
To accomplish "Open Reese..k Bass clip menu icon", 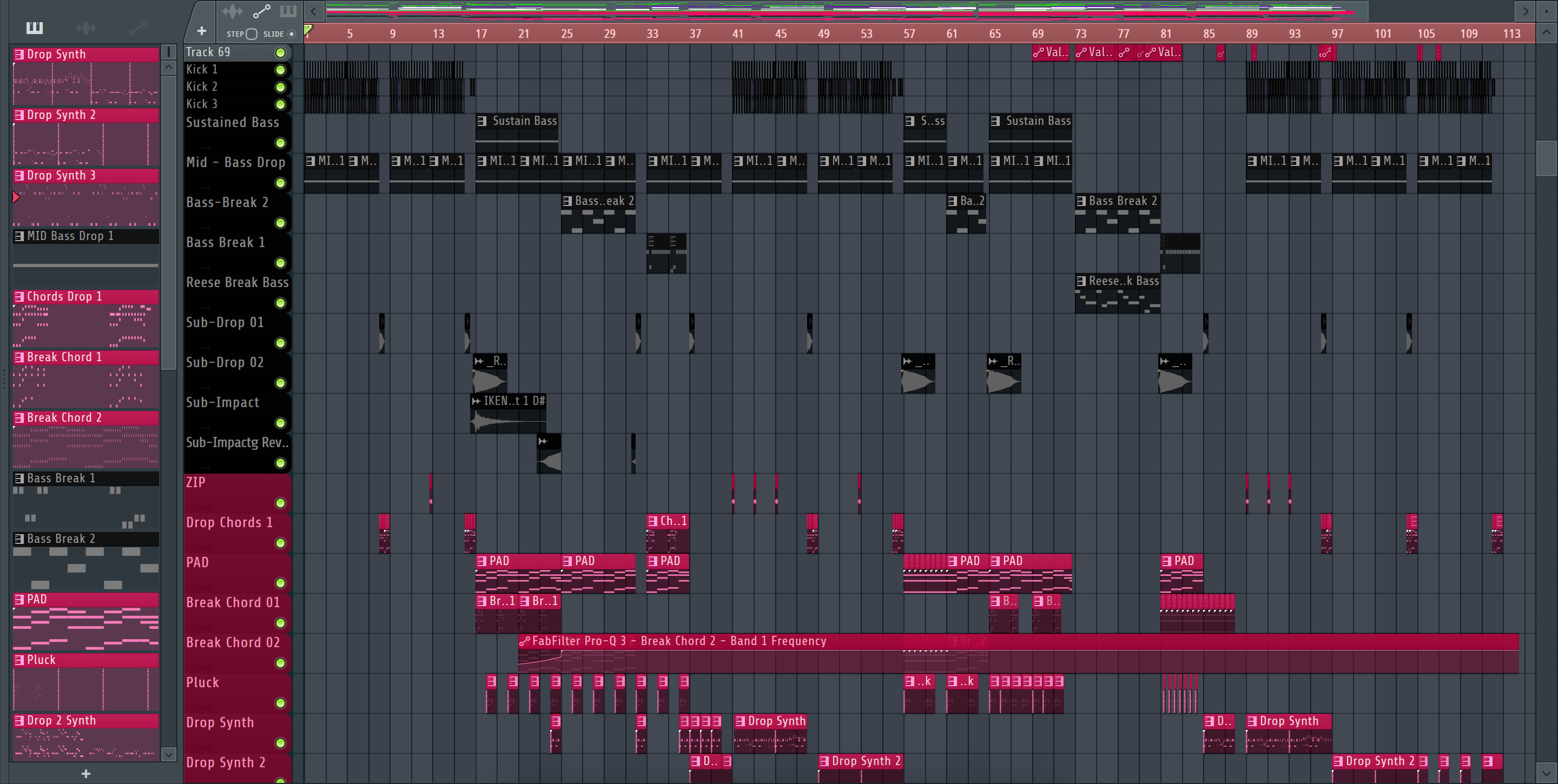I will (1081, 281).
